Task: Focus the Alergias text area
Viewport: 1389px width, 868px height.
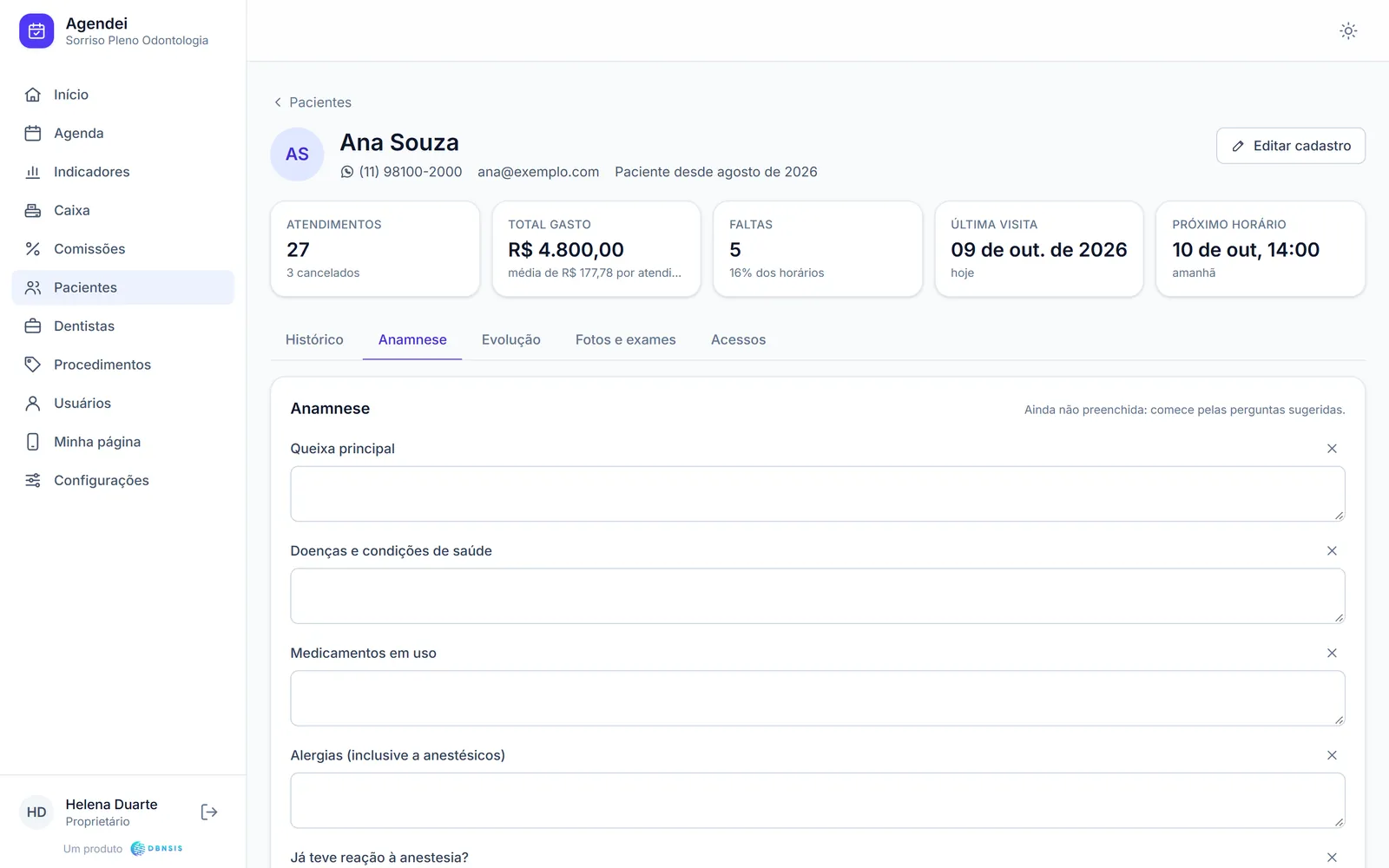Action: pyautogui.click(x=818, y=800)
